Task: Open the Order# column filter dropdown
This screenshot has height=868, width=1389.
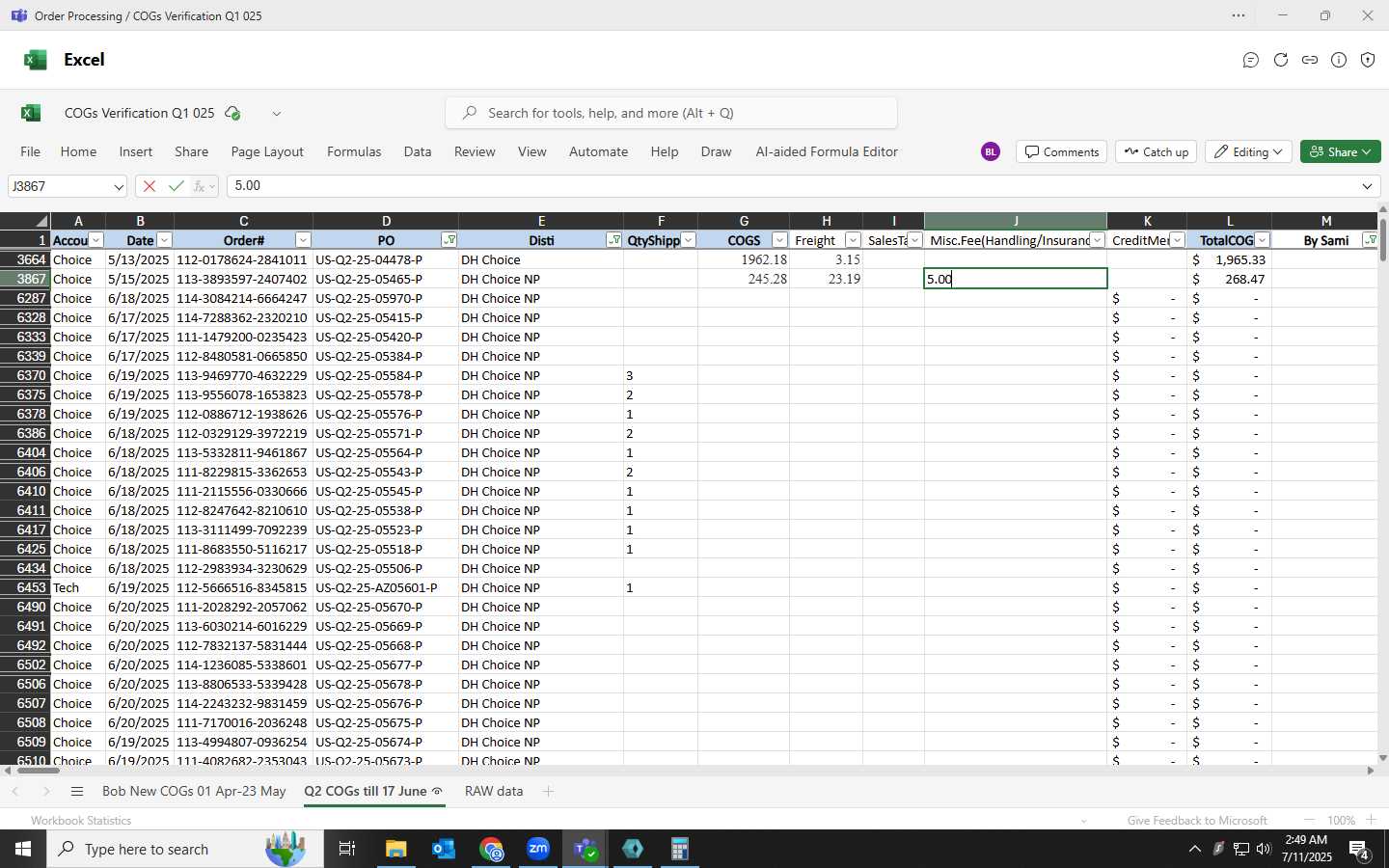Action: point(303,240)
